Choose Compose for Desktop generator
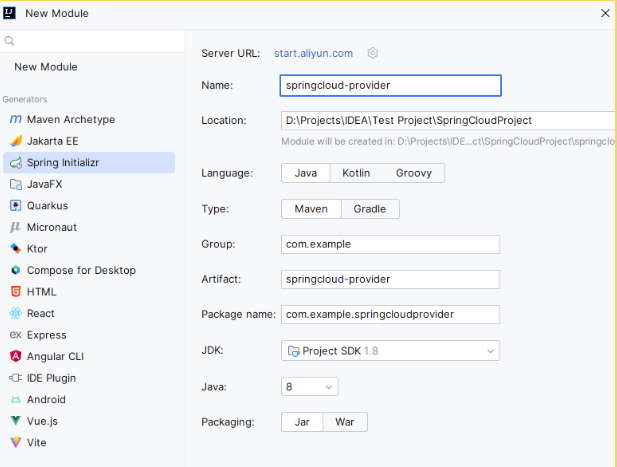The image size is (617, 467). 81,270
